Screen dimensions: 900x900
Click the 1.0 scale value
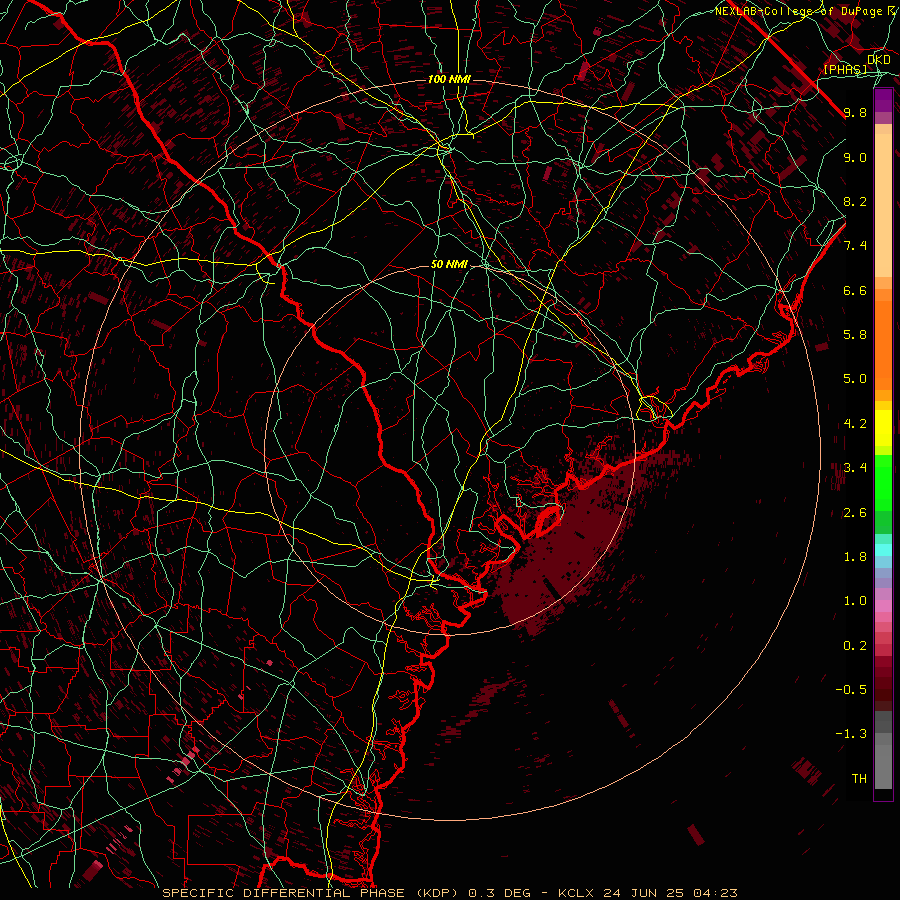click(855, 601)
